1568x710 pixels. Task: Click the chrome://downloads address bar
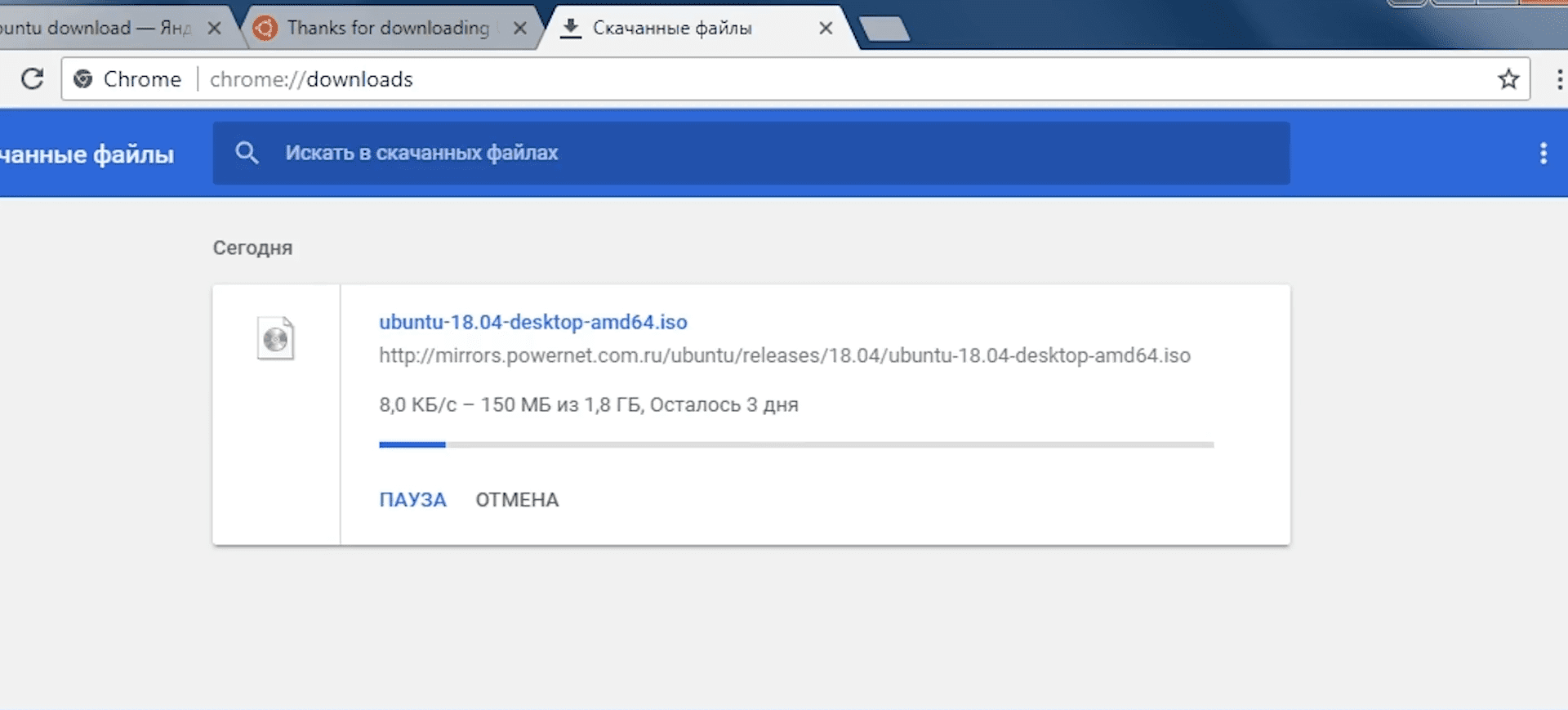point(795,78)
